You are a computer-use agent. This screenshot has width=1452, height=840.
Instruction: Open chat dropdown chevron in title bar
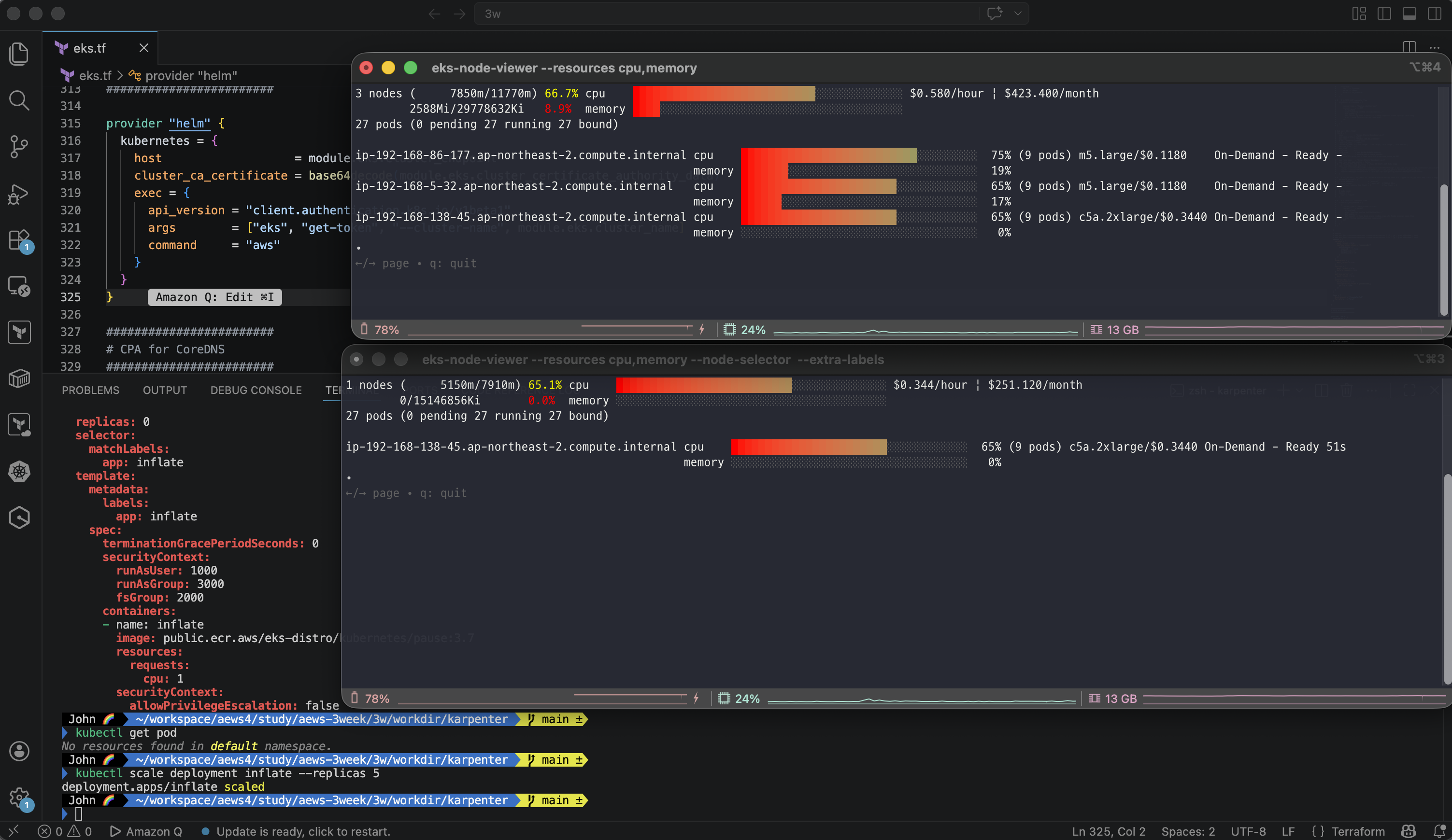point(1018,14)
